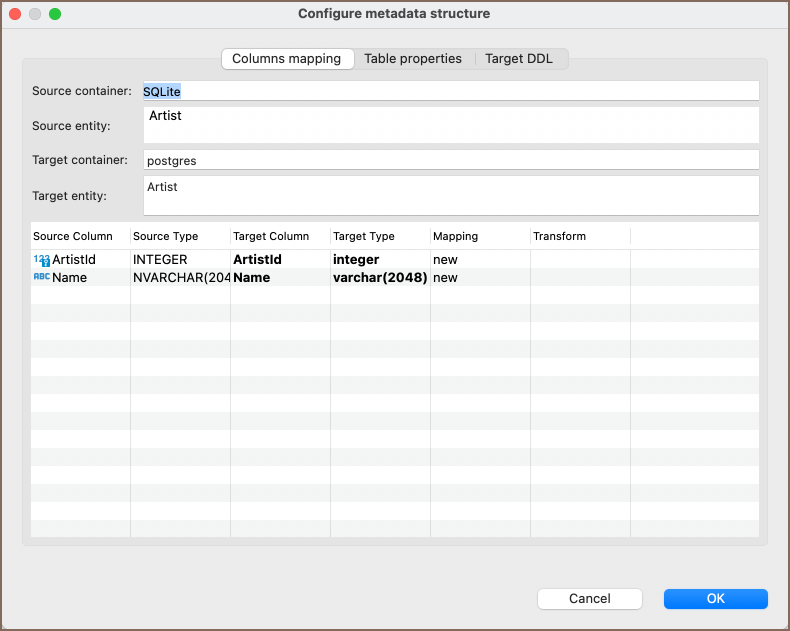Select the Name target column cell
This screenshot has height=631, width=790.
tap(279, 277)
